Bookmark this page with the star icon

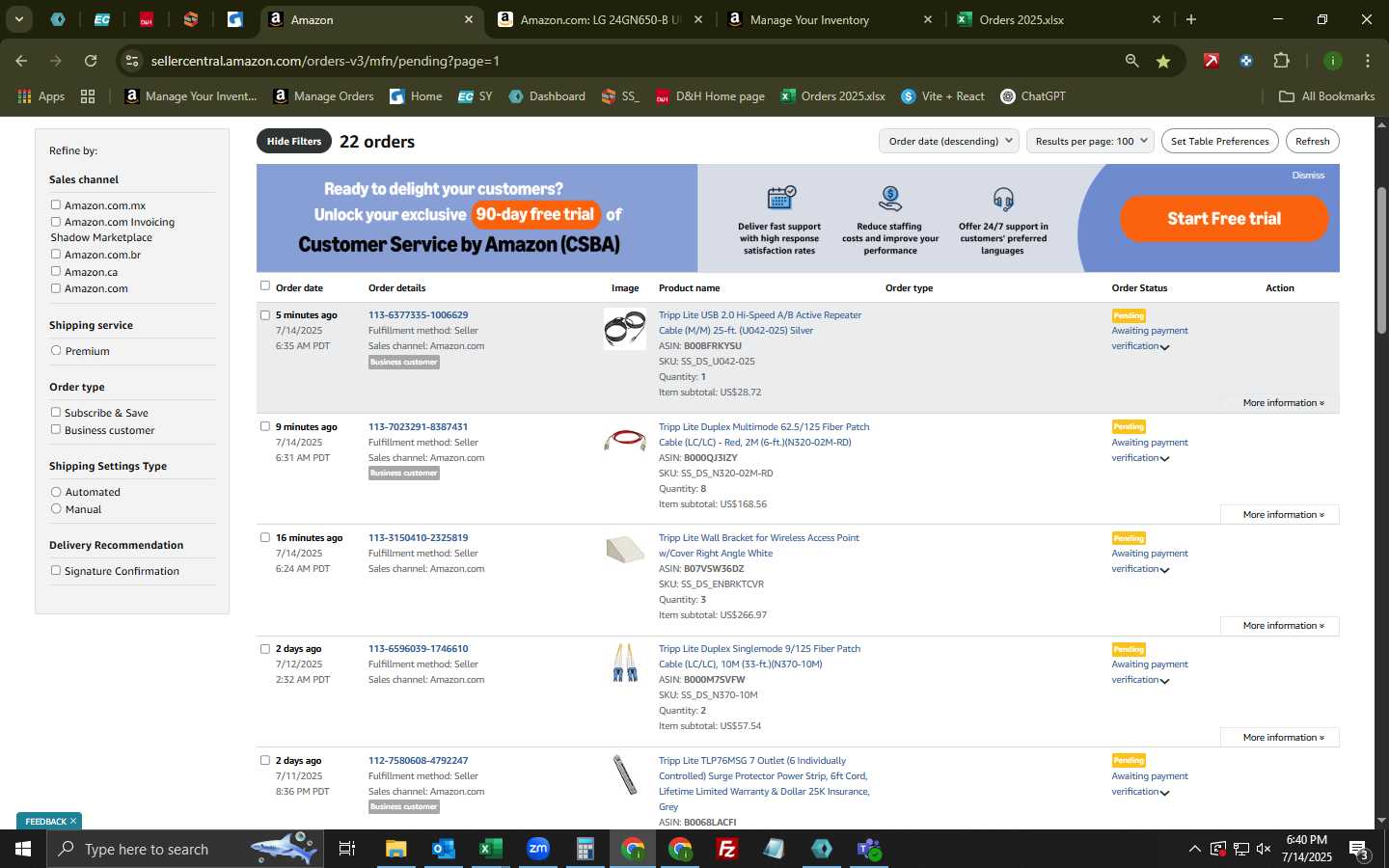click(x=1163, y=61)
